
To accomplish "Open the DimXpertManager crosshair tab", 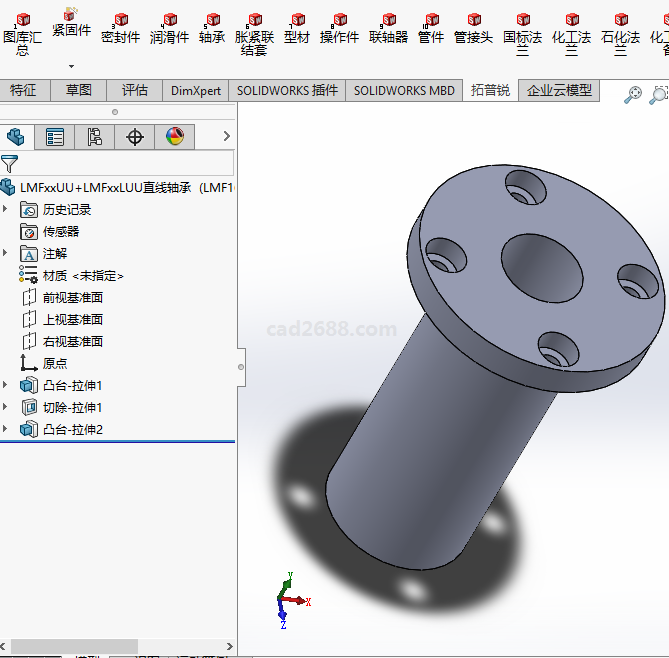I will coord(135,137).
